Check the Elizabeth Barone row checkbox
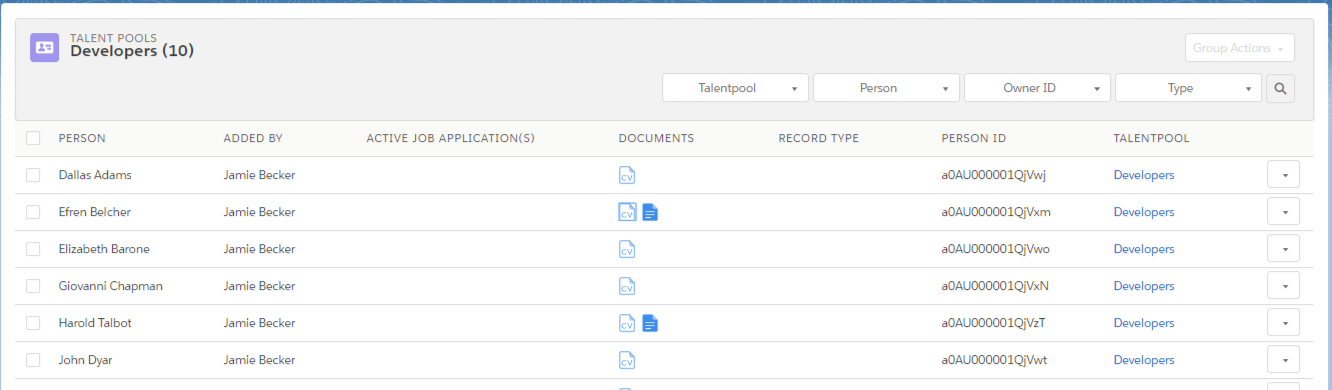 (33, 249)
